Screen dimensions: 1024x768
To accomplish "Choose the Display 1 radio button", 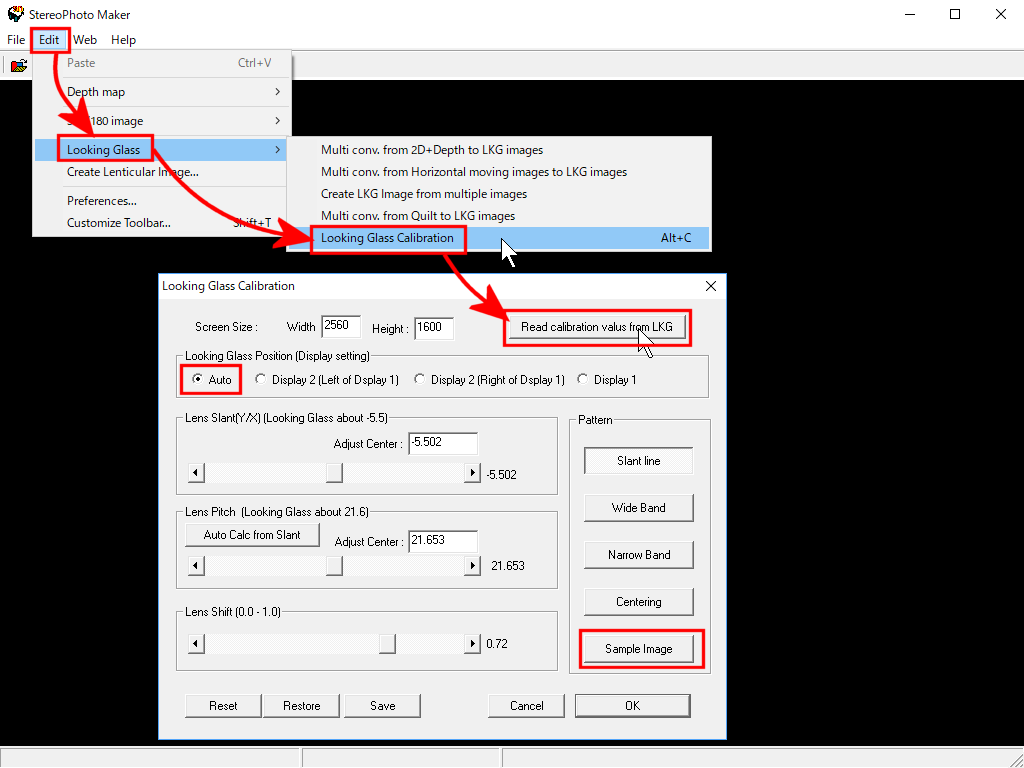I will pyautogui.click(x=584, y=380).
